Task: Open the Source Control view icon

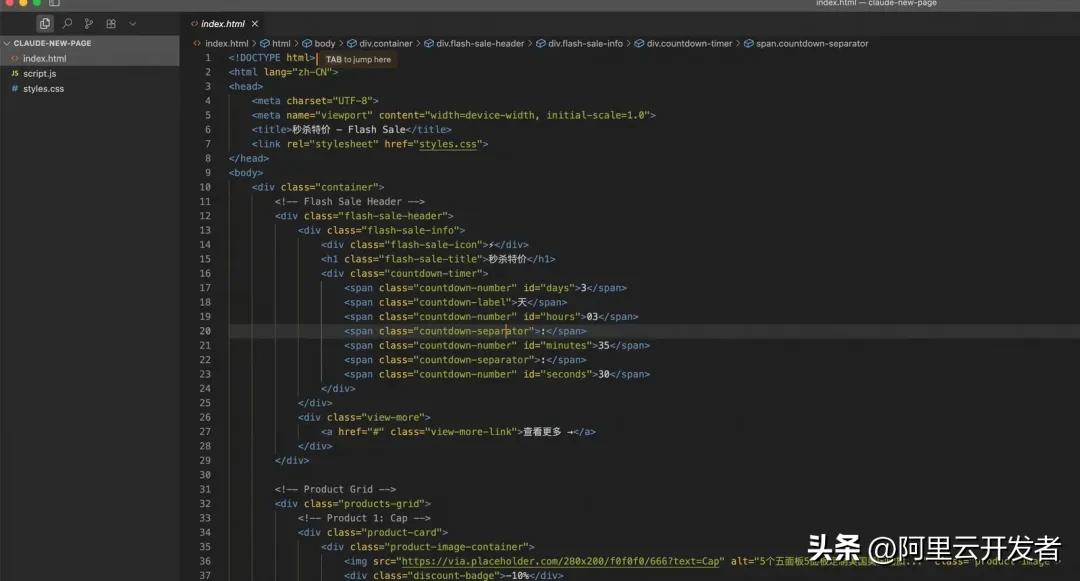Action: (89, 23)
